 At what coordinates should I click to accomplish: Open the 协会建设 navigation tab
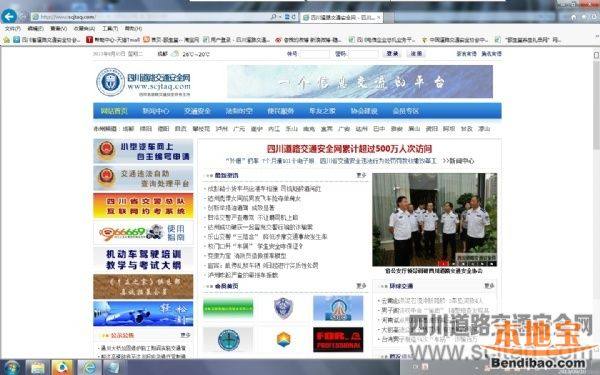pyautogui.click(x=364, y=111)
